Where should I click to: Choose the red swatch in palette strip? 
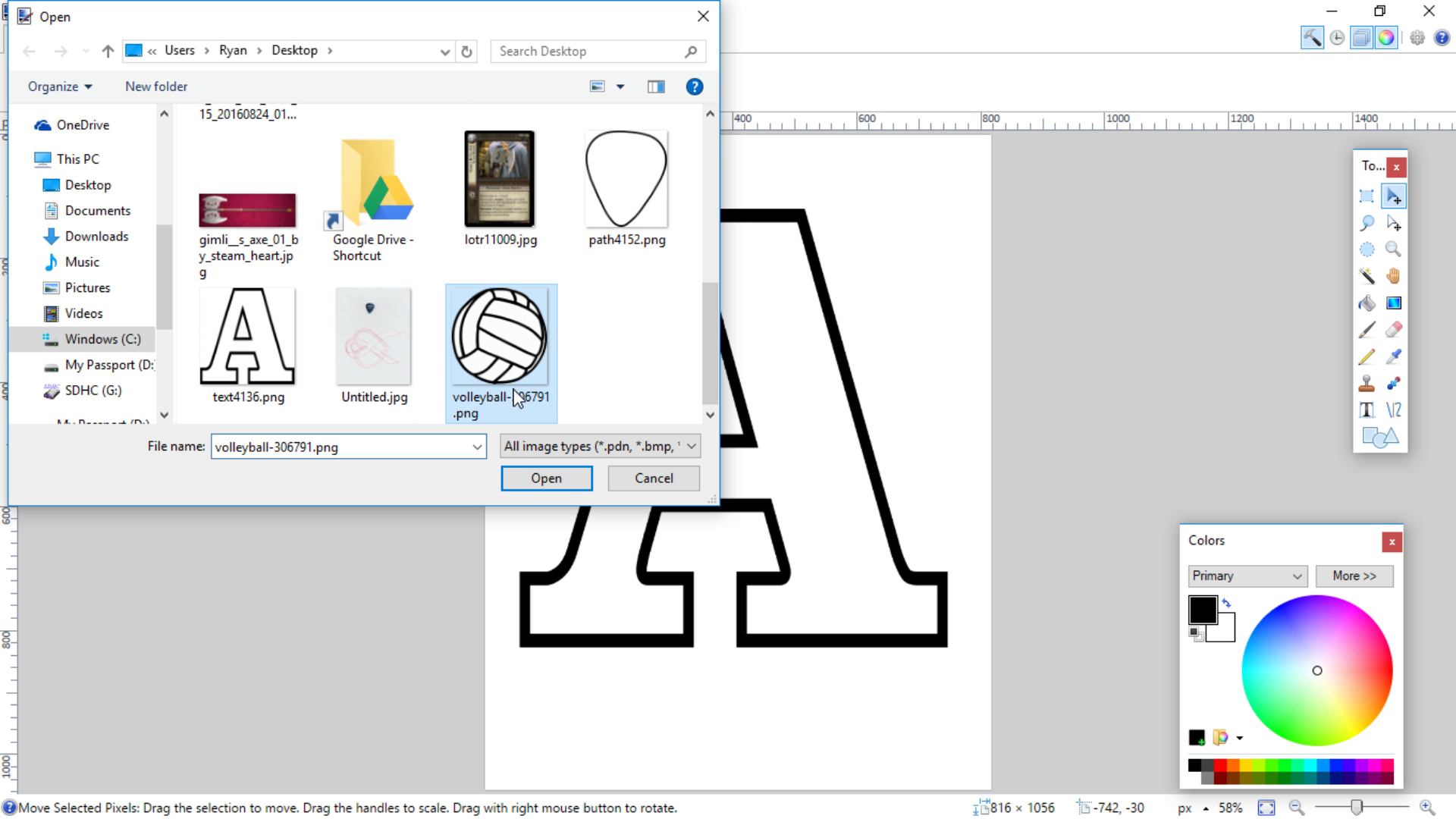pos(1220,766)
